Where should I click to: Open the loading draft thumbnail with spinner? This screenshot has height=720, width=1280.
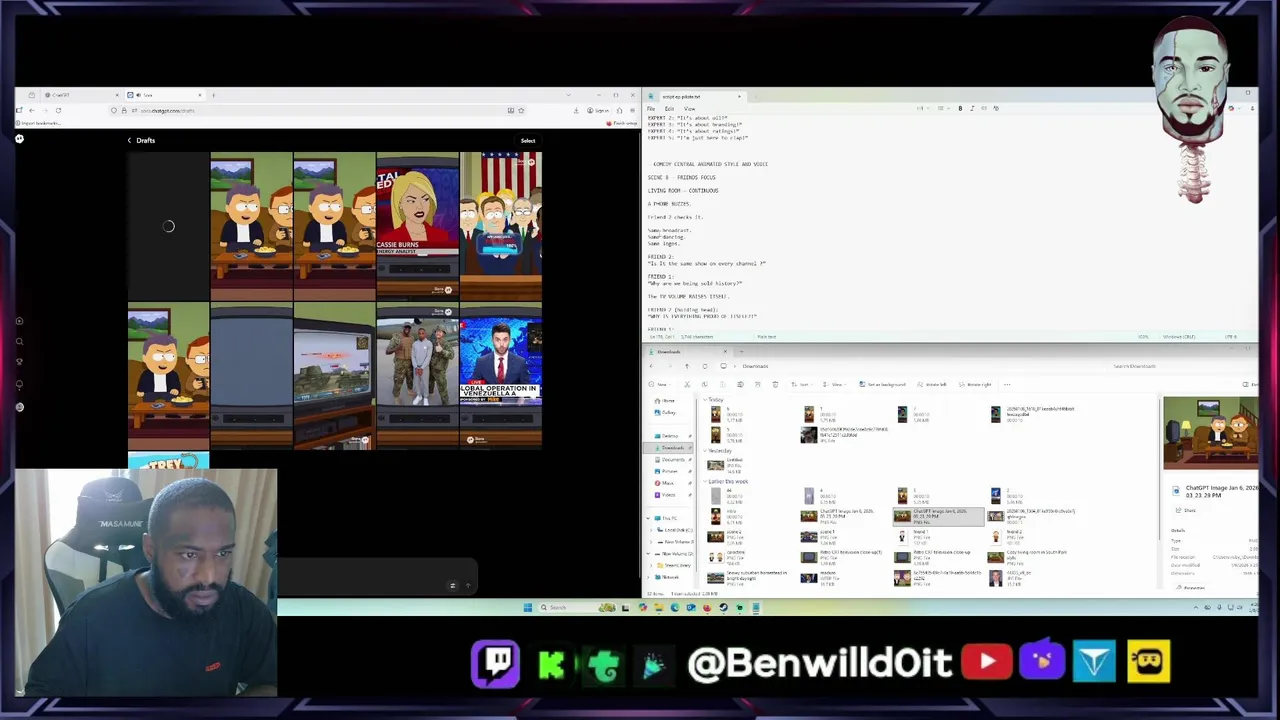168,225
